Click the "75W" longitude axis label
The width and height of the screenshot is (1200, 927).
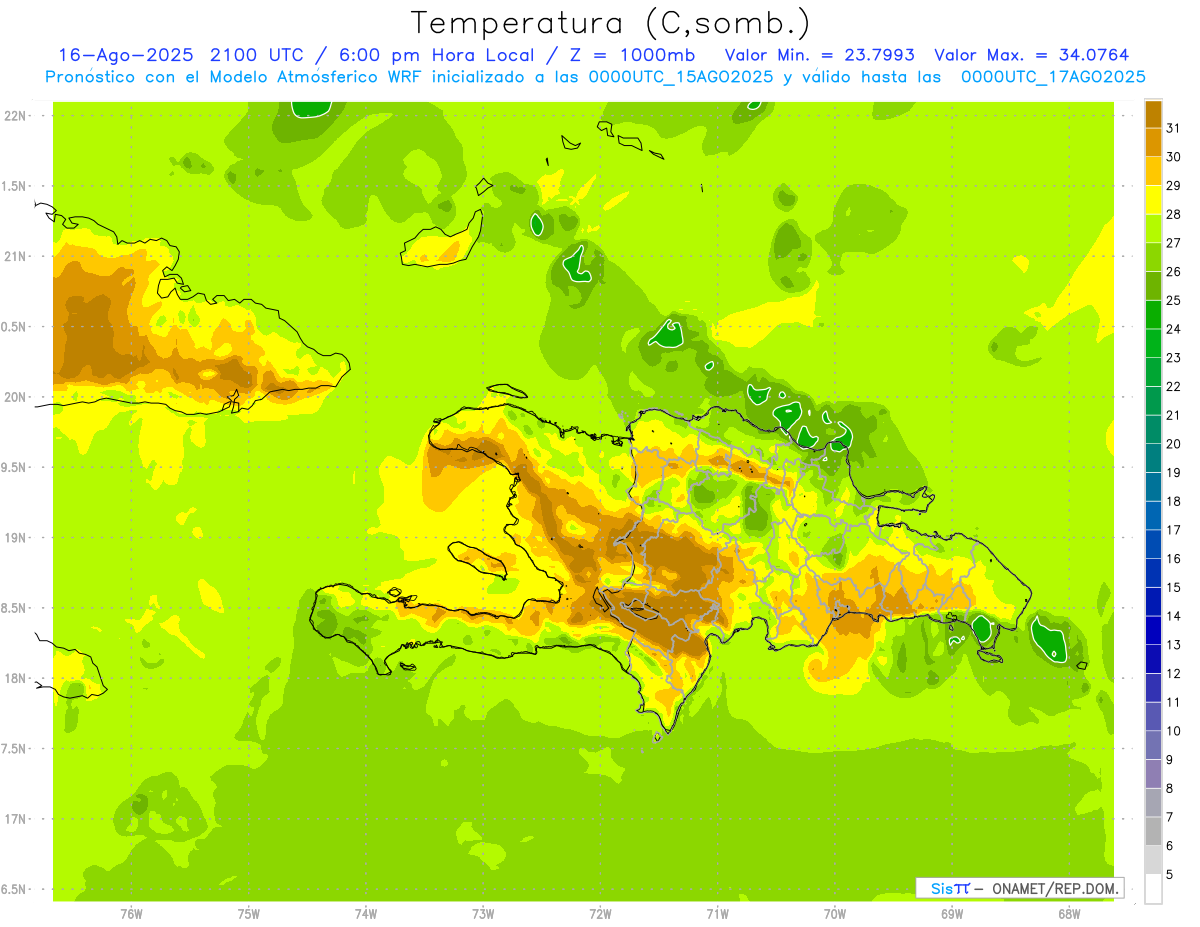point(249,913)
